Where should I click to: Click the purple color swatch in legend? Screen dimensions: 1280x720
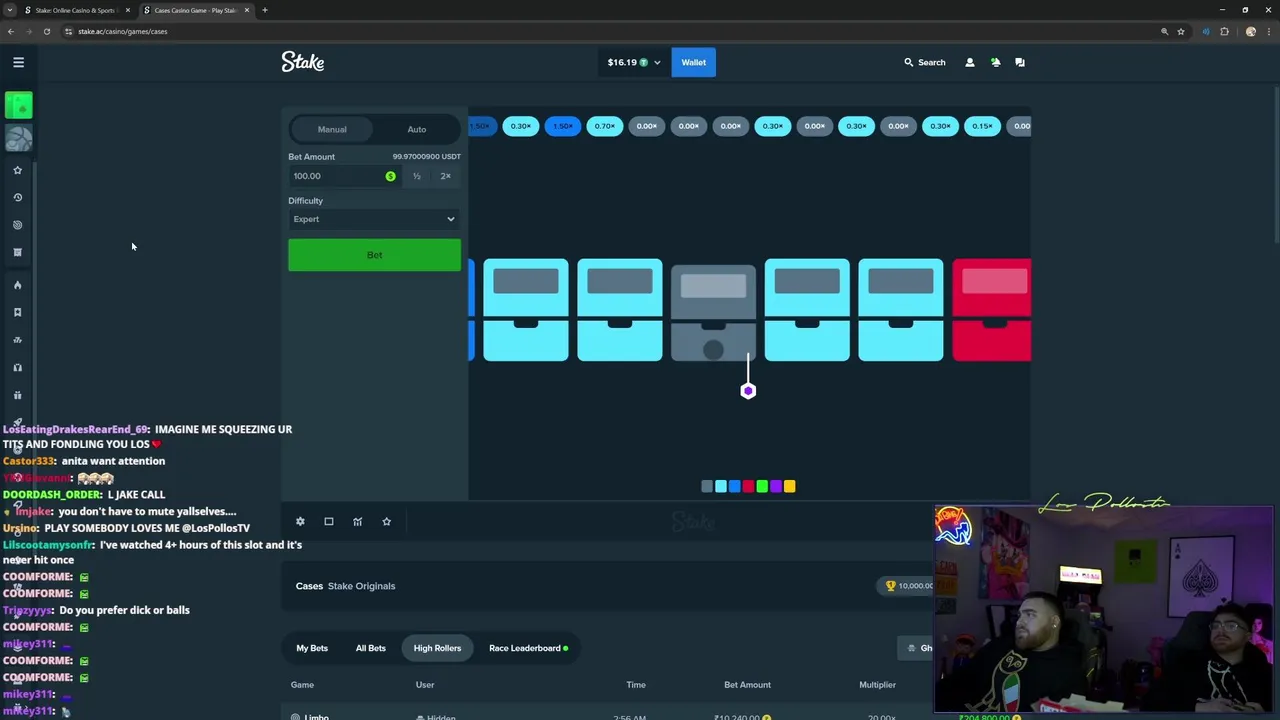pyautogui.click(x=776, y=486)
